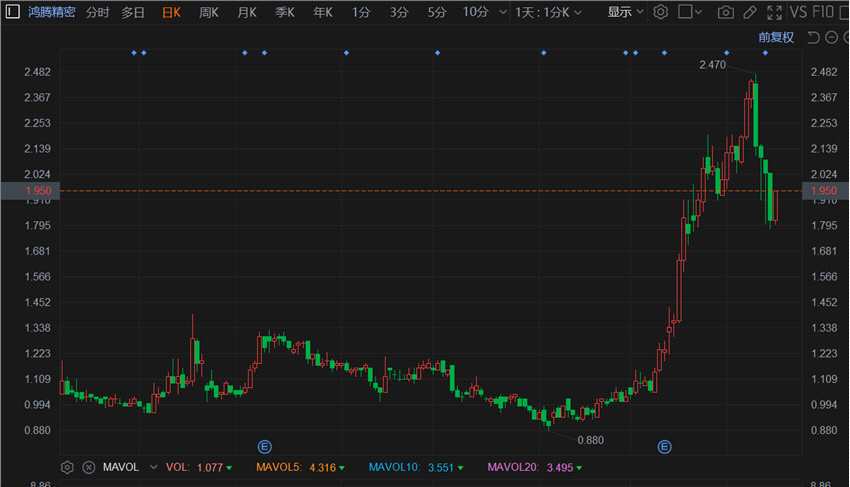Reset chart zoom with undo arrow
850x487 pixels.
pyautogui.click(x=813, y=37)
